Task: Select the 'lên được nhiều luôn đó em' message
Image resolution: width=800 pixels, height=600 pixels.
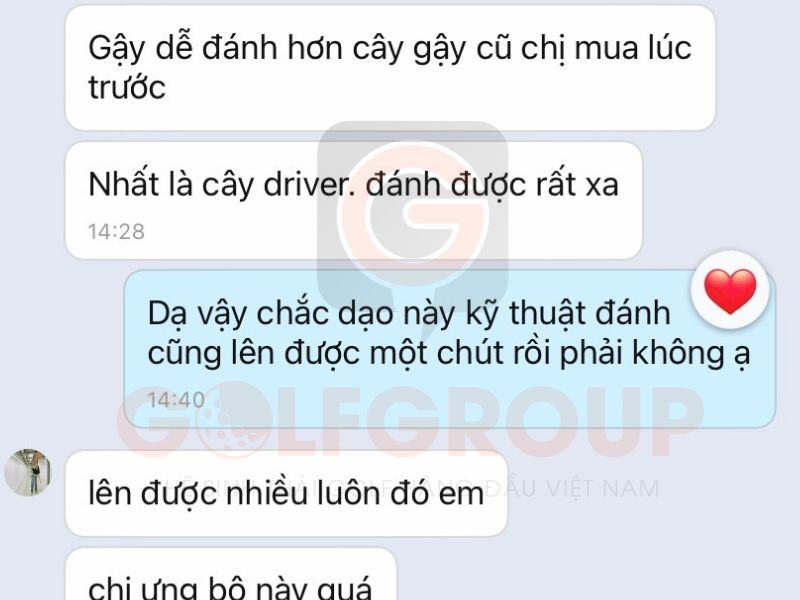Action: click(x=286, y=493)
